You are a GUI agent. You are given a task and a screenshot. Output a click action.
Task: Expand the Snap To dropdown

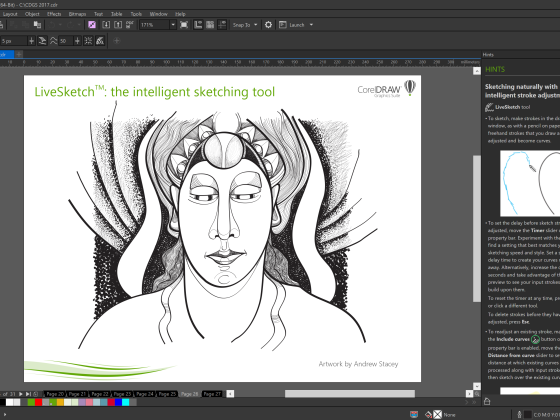click(255, 25)
